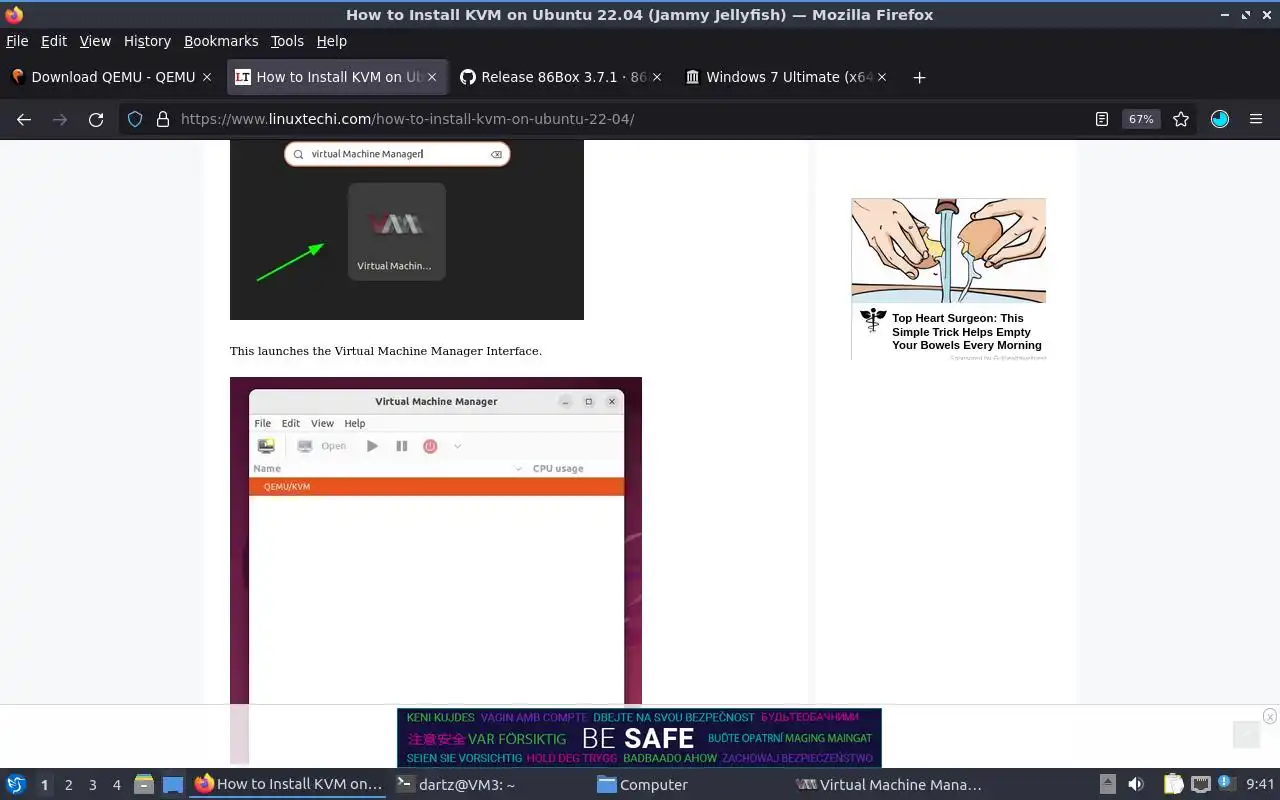
Task: Toggle reader view for this article
Action: pyautogui.click(x=1101, y=119)
